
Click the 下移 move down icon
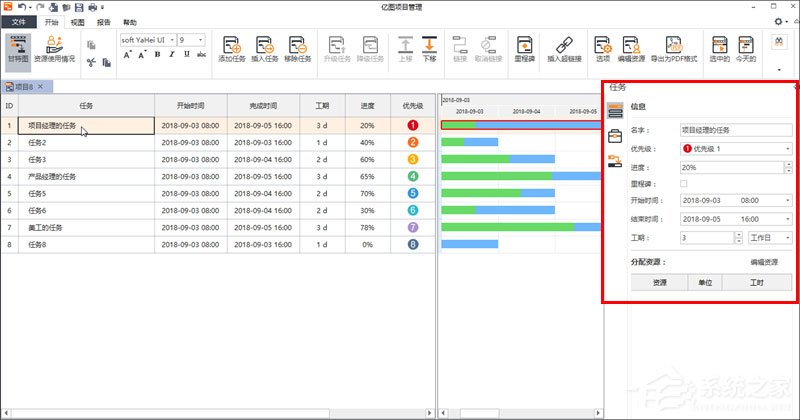[429, 46]
